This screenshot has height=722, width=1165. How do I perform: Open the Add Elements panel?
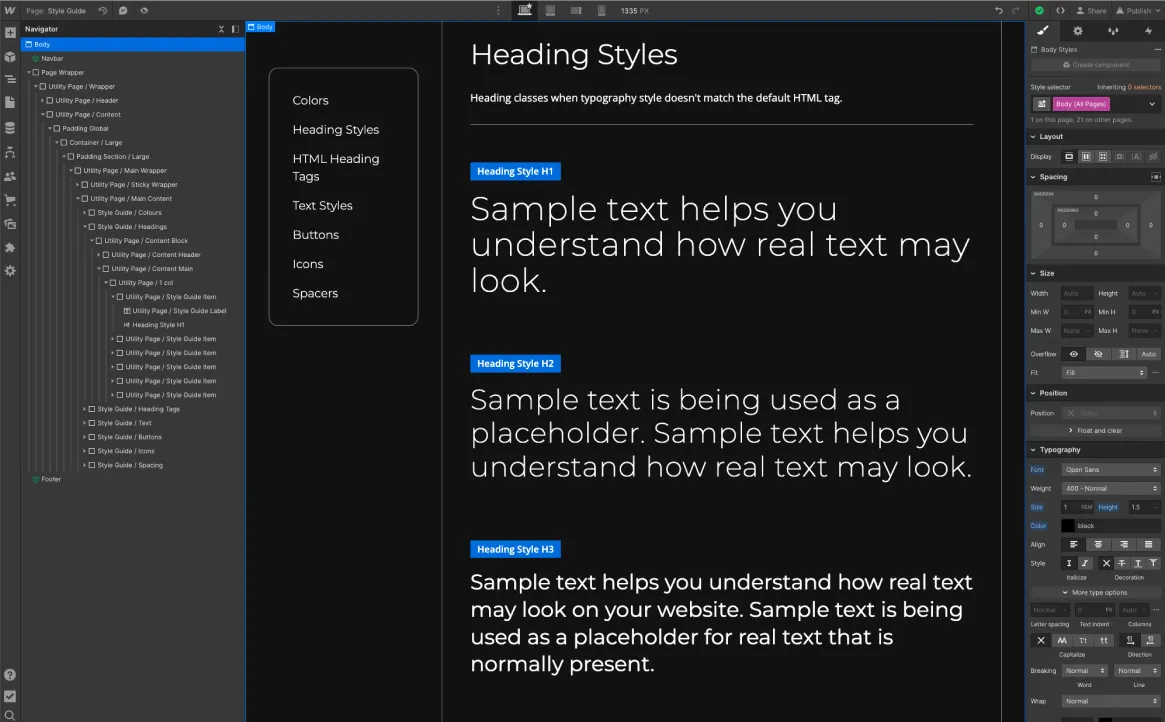(10, 33)
